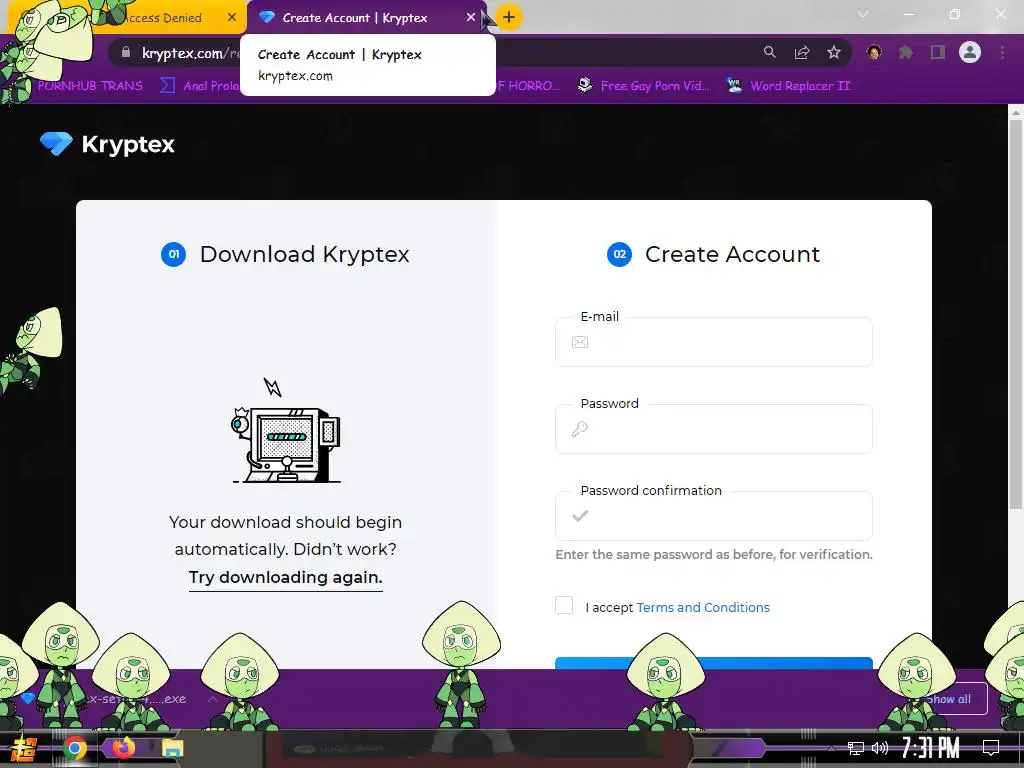Click the blue submit button
Viewport: 1024px width, 768px height.
pos(714,663)
